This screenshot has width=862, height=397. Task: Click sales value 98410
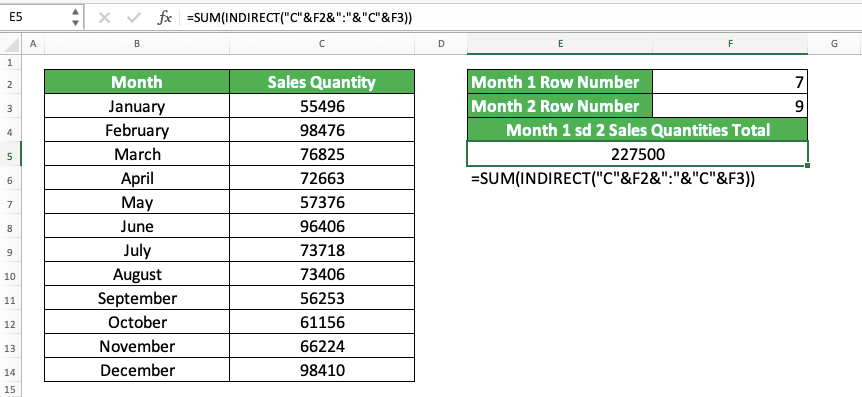tap(322, 370)
